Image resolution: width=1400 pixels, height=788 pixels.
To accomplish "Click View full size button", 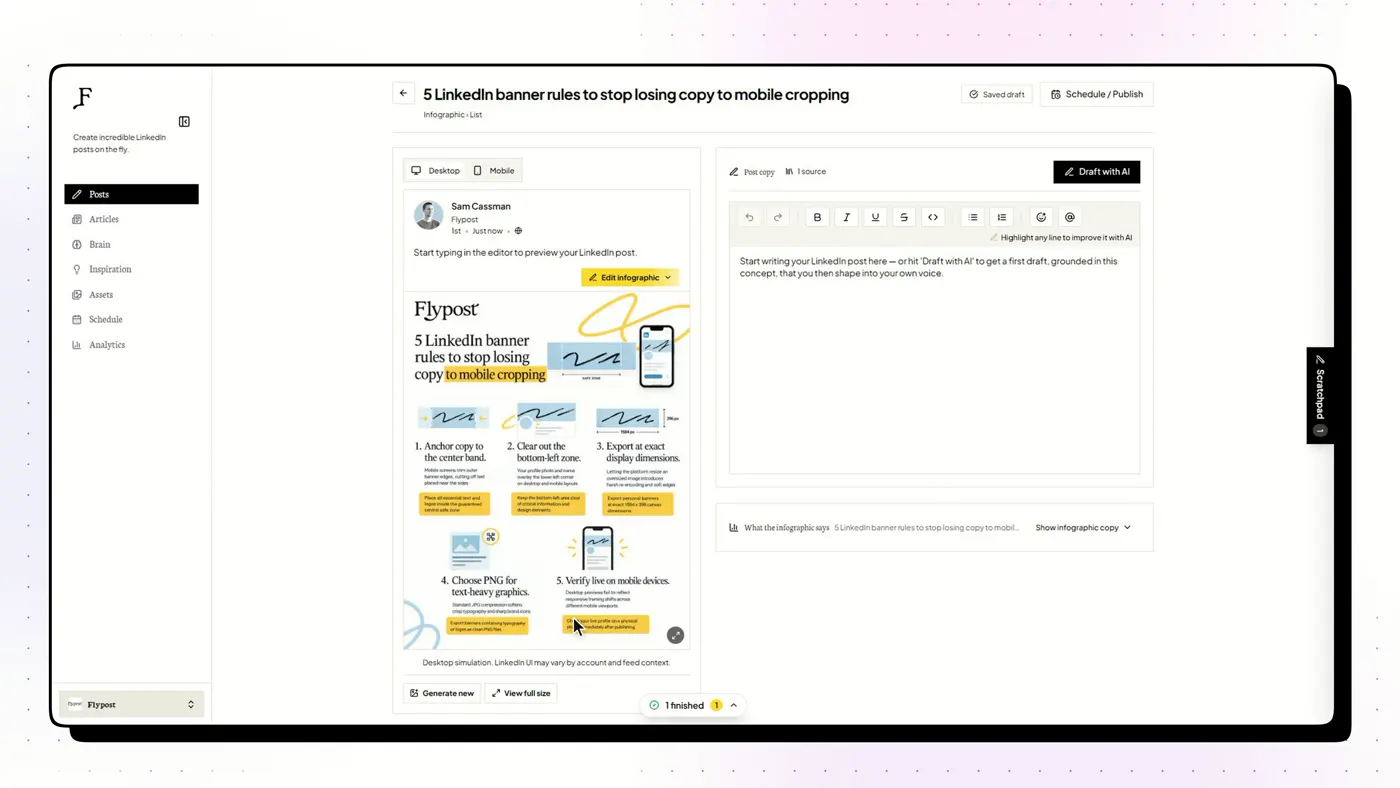I will [521, 693].
